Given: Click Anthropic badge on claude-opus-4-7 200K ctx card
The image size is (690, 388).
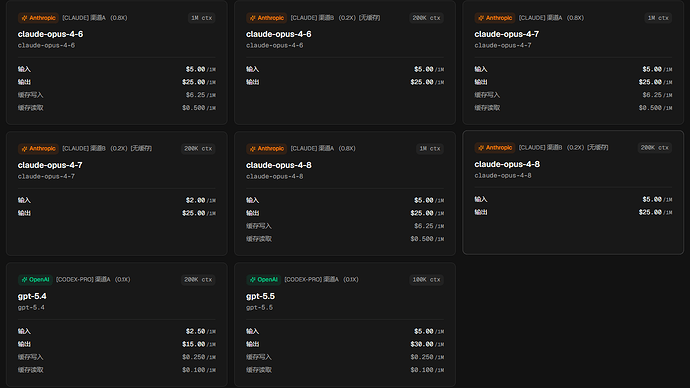Looking at the screenshot, I should 38,149.
